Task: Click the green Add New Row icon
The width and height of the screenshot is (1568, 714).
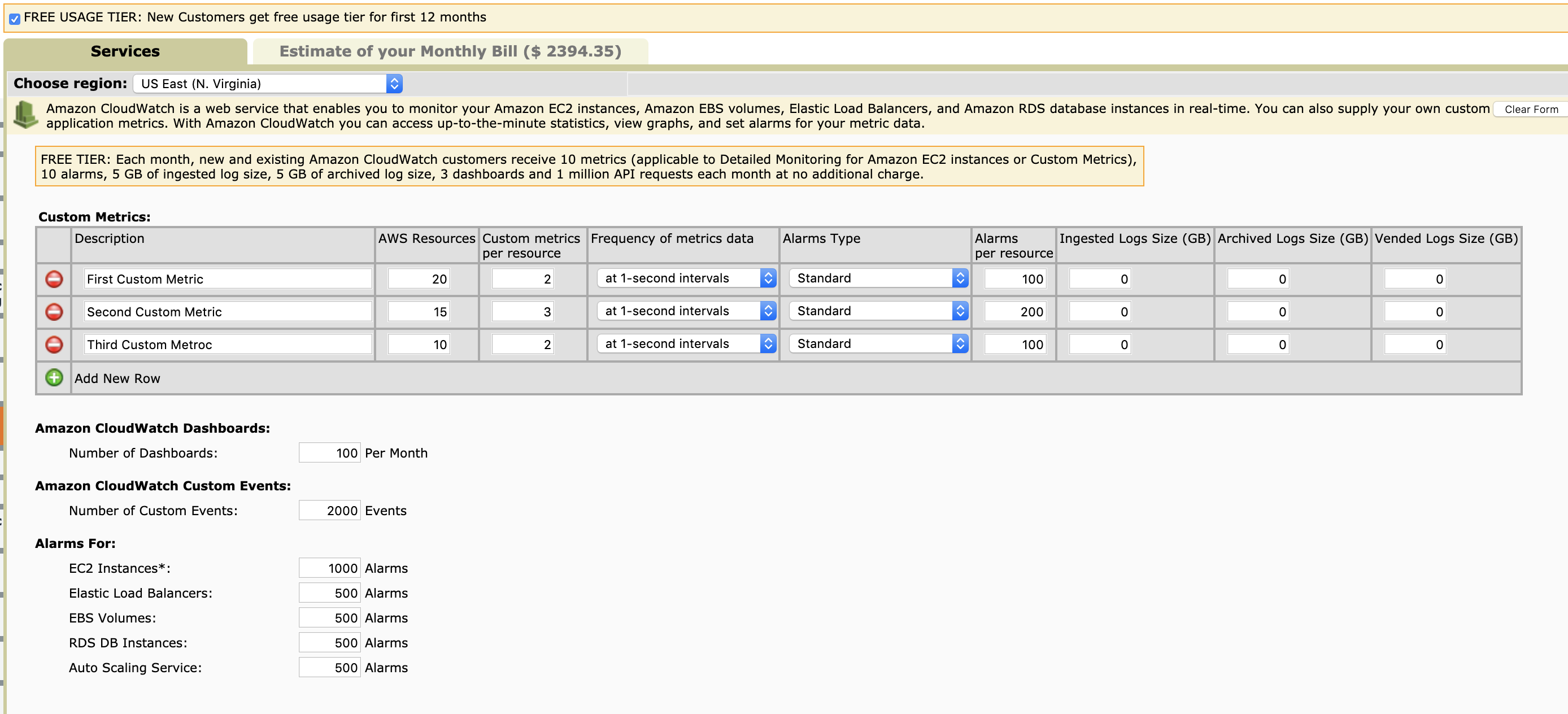Action: coord(54,377)
